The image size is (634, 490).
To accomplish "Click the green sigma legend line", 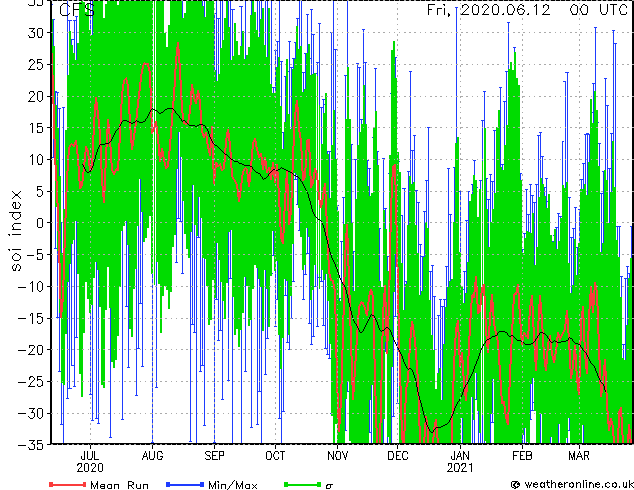I will (303, 484).
